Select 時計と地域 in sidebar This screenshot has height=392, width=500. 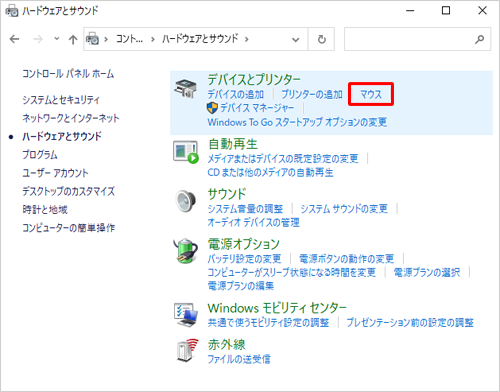coord(45,210)
